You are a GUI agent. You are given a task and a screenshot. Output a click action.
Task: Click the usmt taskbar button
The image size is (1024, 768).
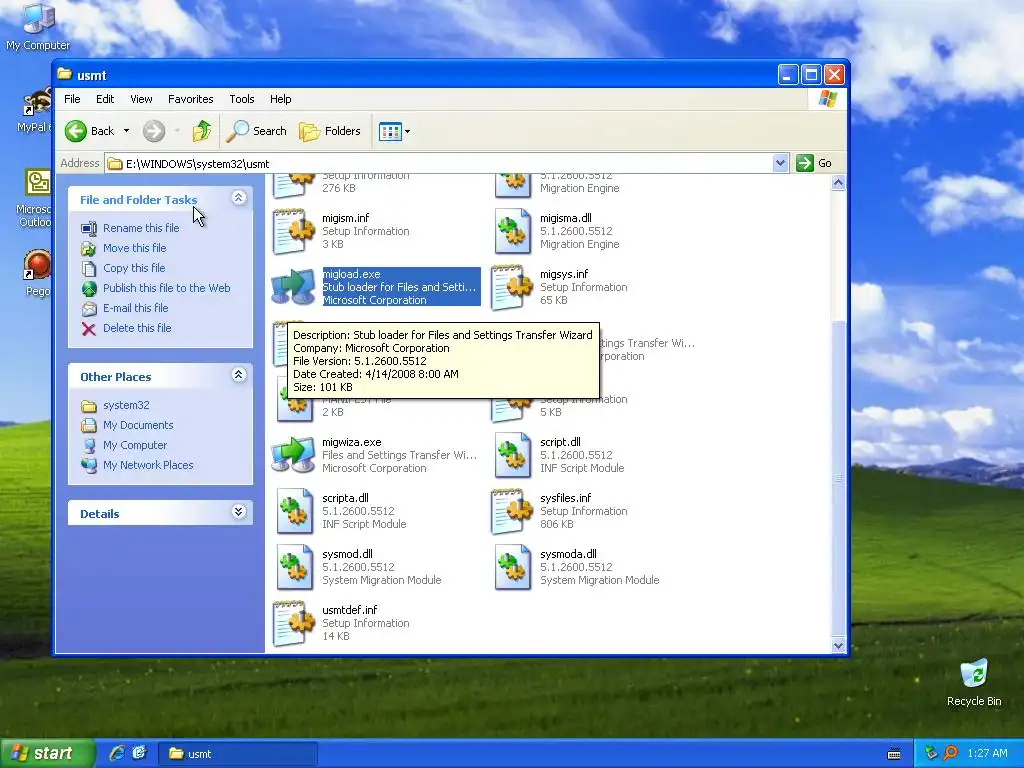(x=238, y=754)
